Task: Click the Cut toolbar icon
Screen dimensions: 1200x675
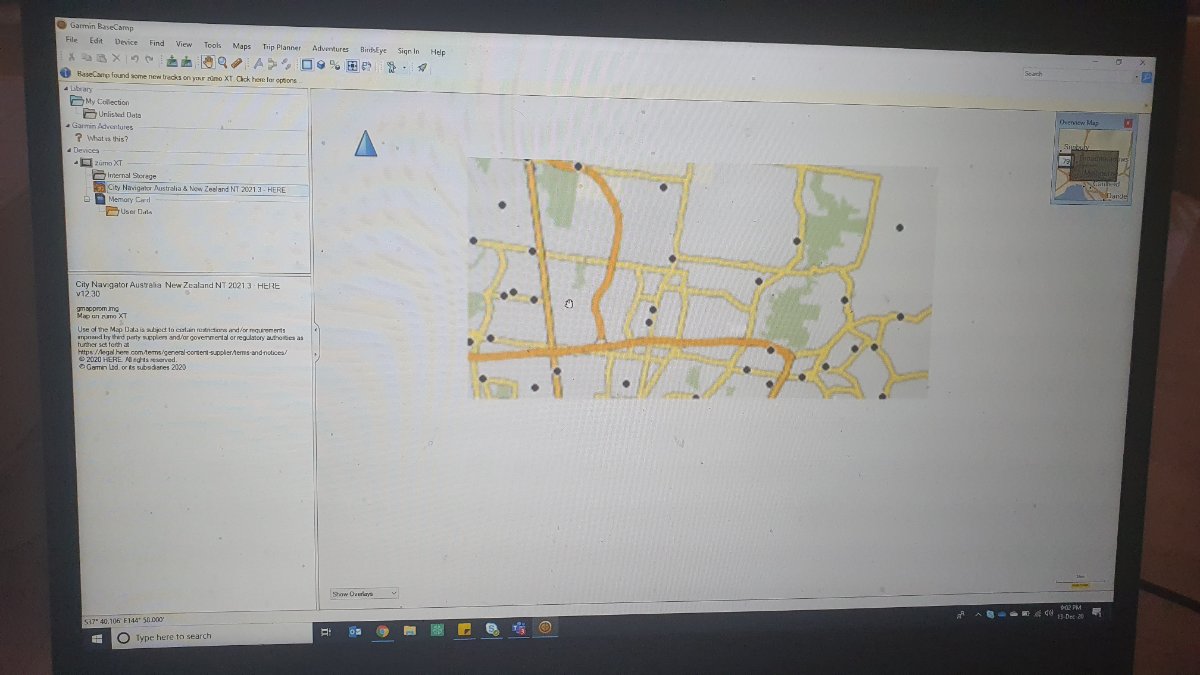Action: point(72,58)
